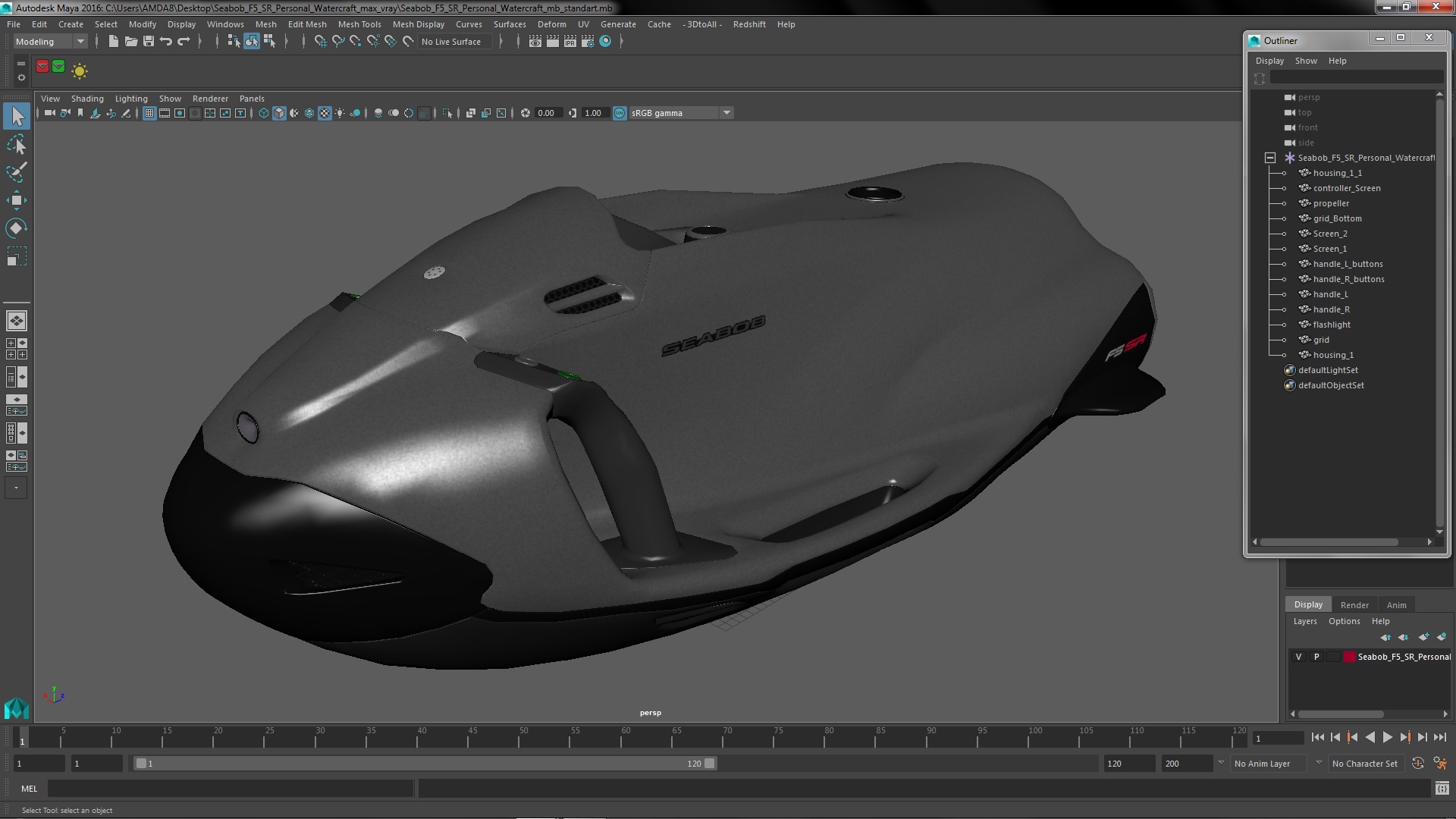Screen dimensions: 1456x819
Task: Open the Mesh Tools menu
Action: (359, 24)
